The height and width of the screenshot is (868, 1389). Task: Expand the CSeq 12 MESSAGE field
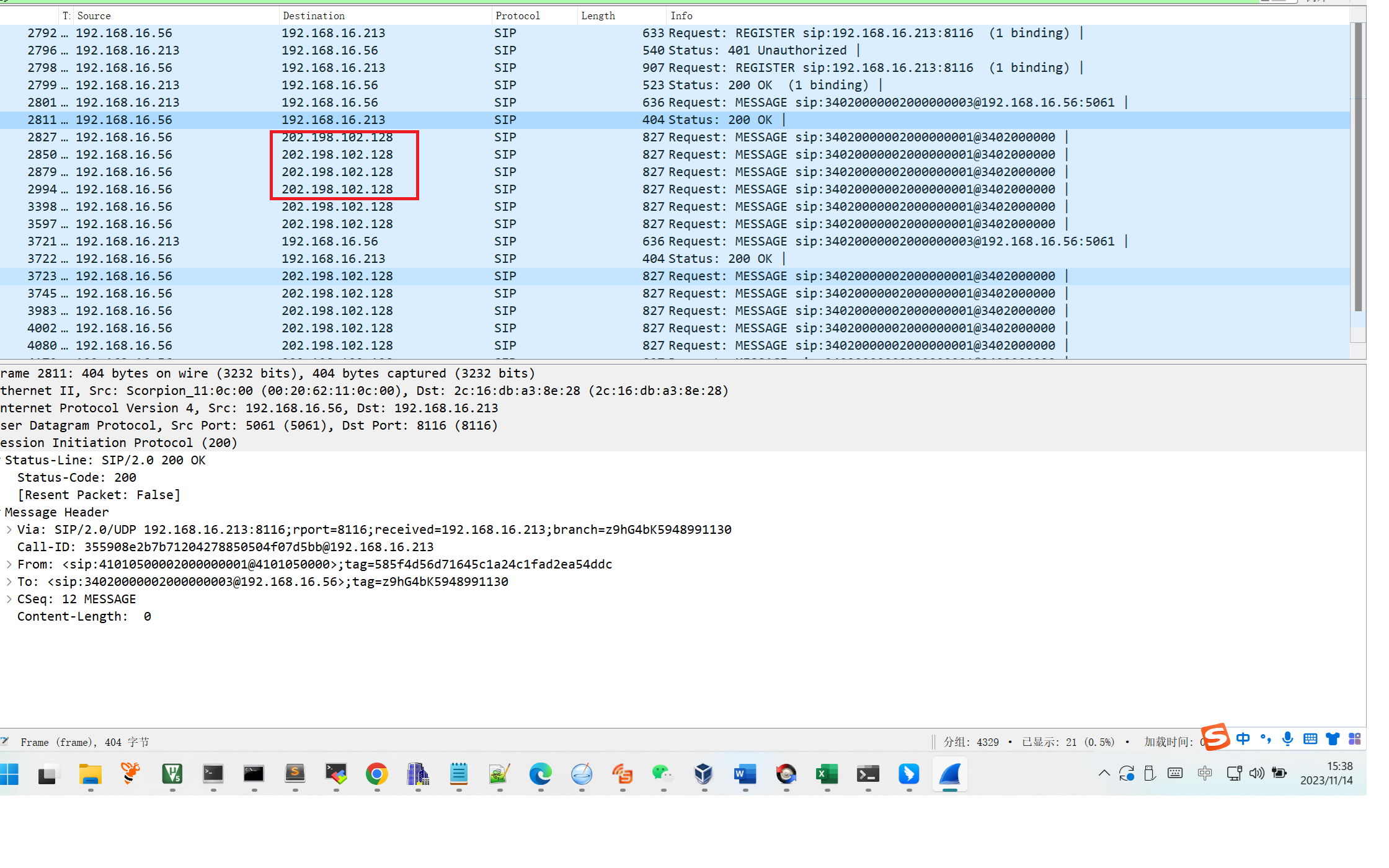coord(9,599)
